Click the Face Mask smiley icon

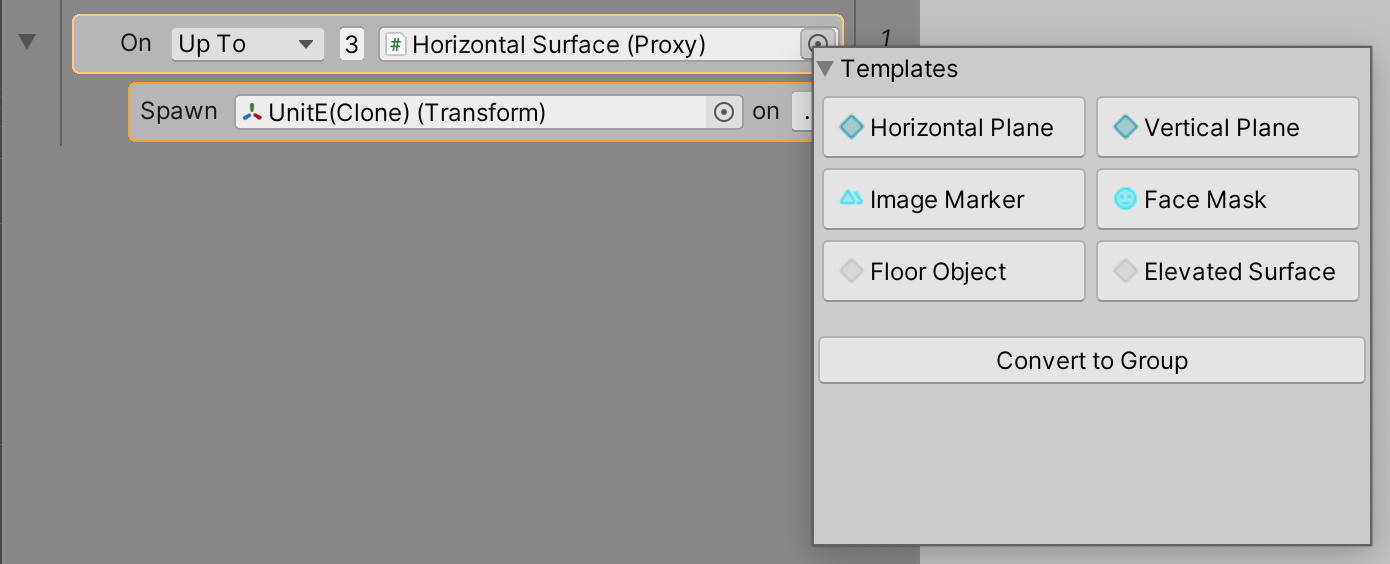1125,199
